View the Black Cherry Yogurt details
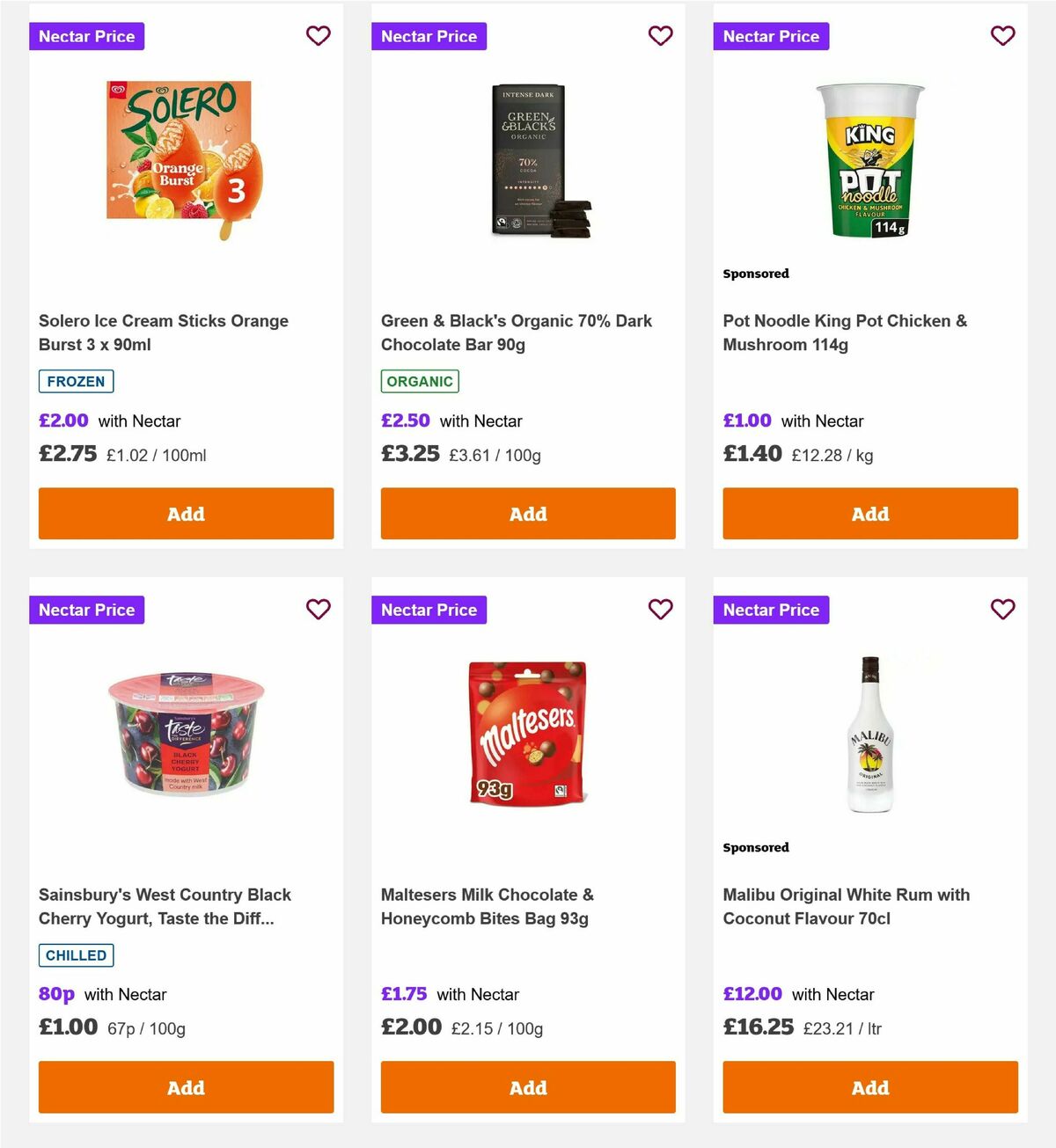Screen dimensions: 1056x1148 [x=165, y=906]
